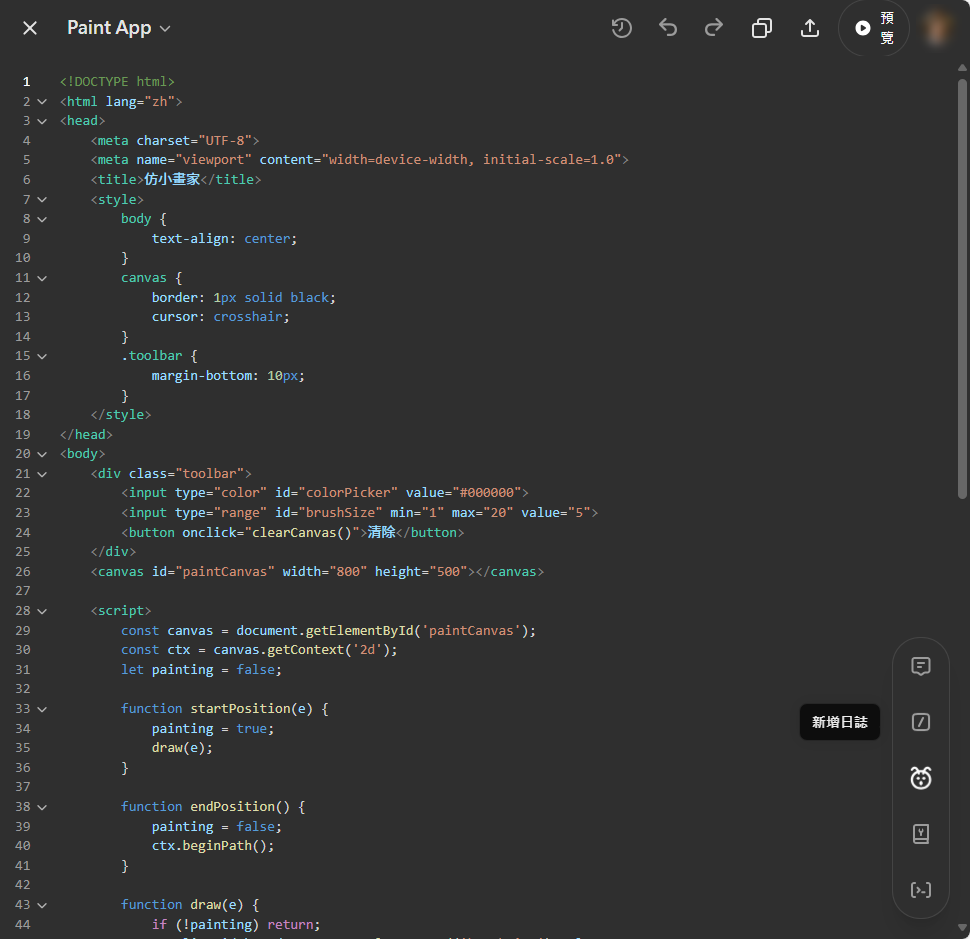Viewport: 970px width, 939px height.
Task: Click the vertical scrollbar thumb
Action: point(962,288)
